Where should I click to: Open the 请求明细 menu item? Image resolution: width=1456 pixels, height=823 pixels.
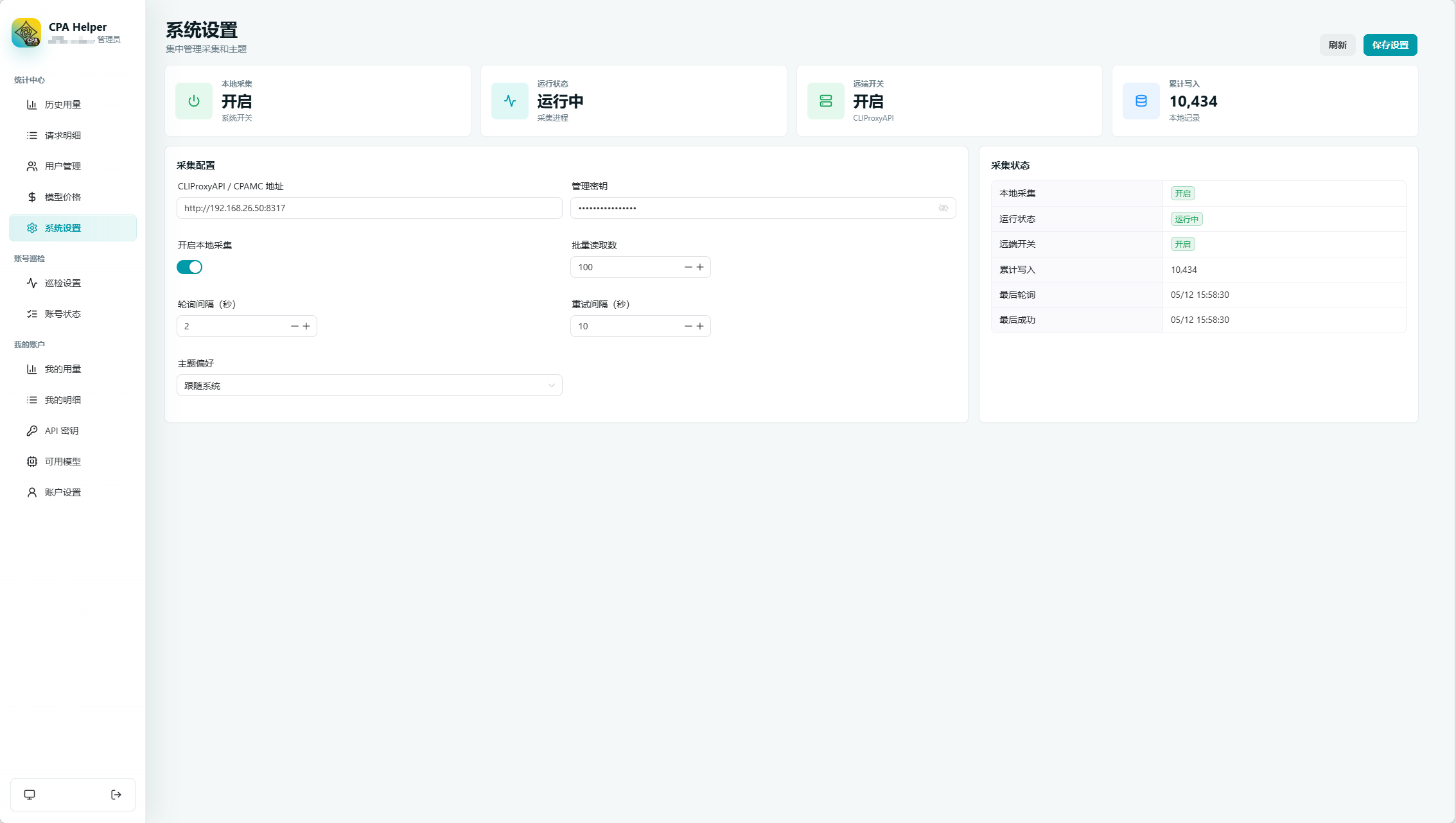(x=73, y=135)
